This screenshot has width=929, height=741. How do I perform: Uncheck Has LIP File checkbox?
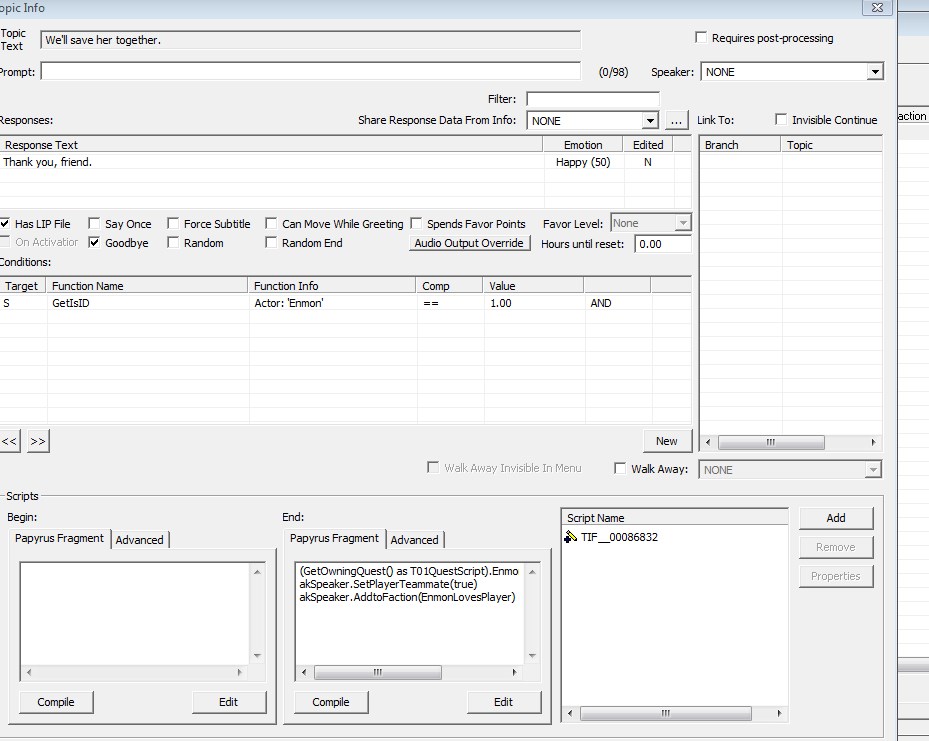coord(5,223)
